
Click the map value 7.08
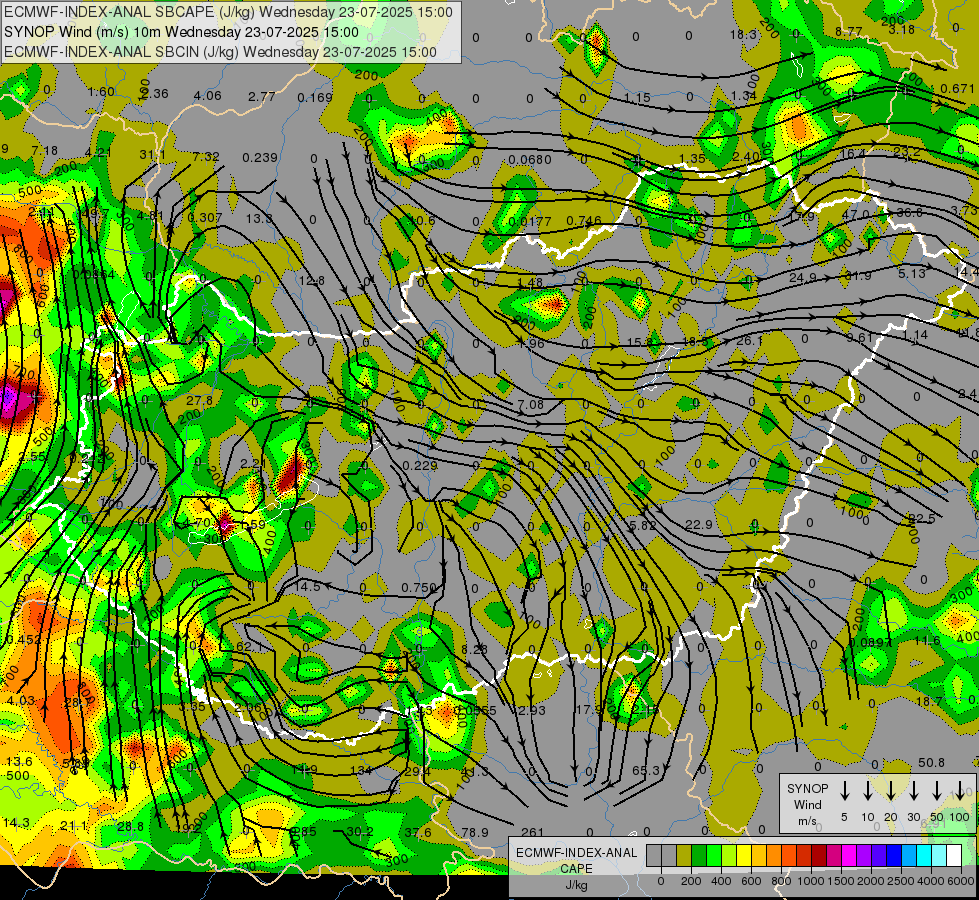(x=531, y=404)
